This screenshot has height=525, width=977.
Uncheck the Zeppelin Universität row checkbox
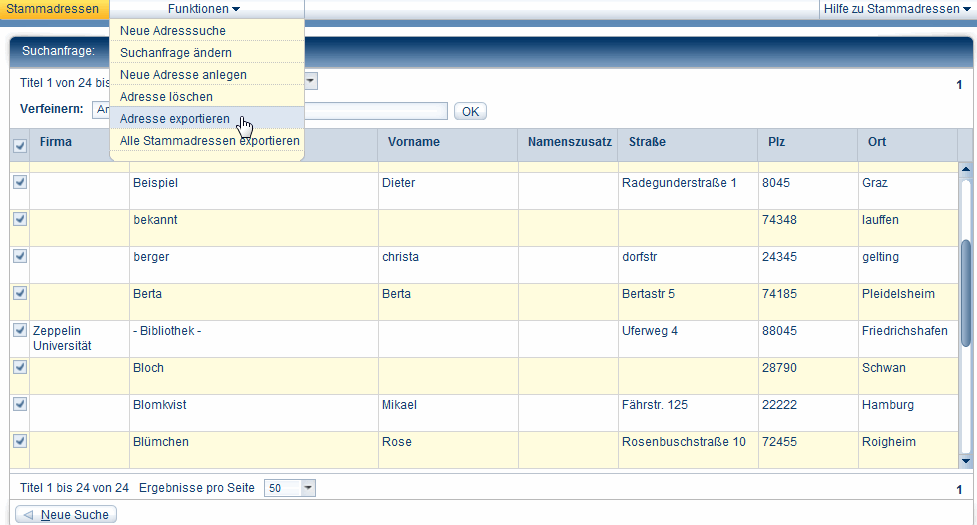[20, 330]
